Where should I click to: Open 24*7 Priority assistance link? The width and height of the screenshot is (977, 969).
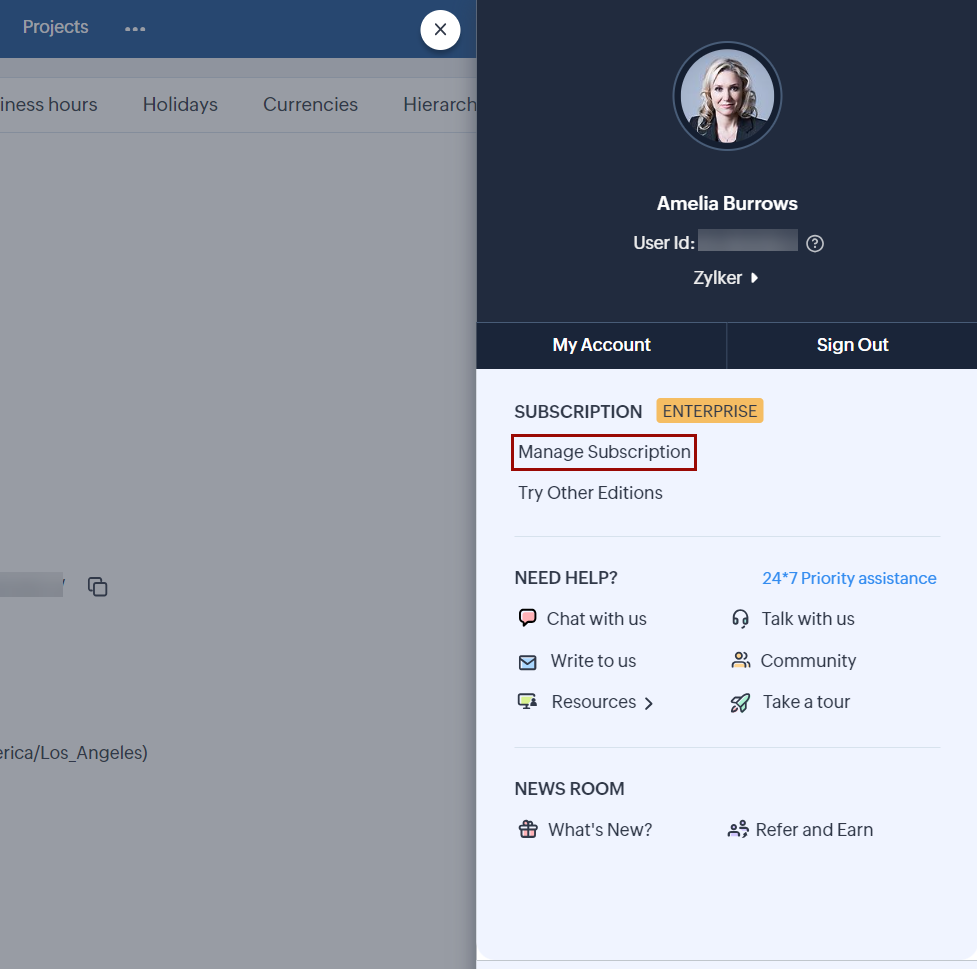(x=849, y=578)
